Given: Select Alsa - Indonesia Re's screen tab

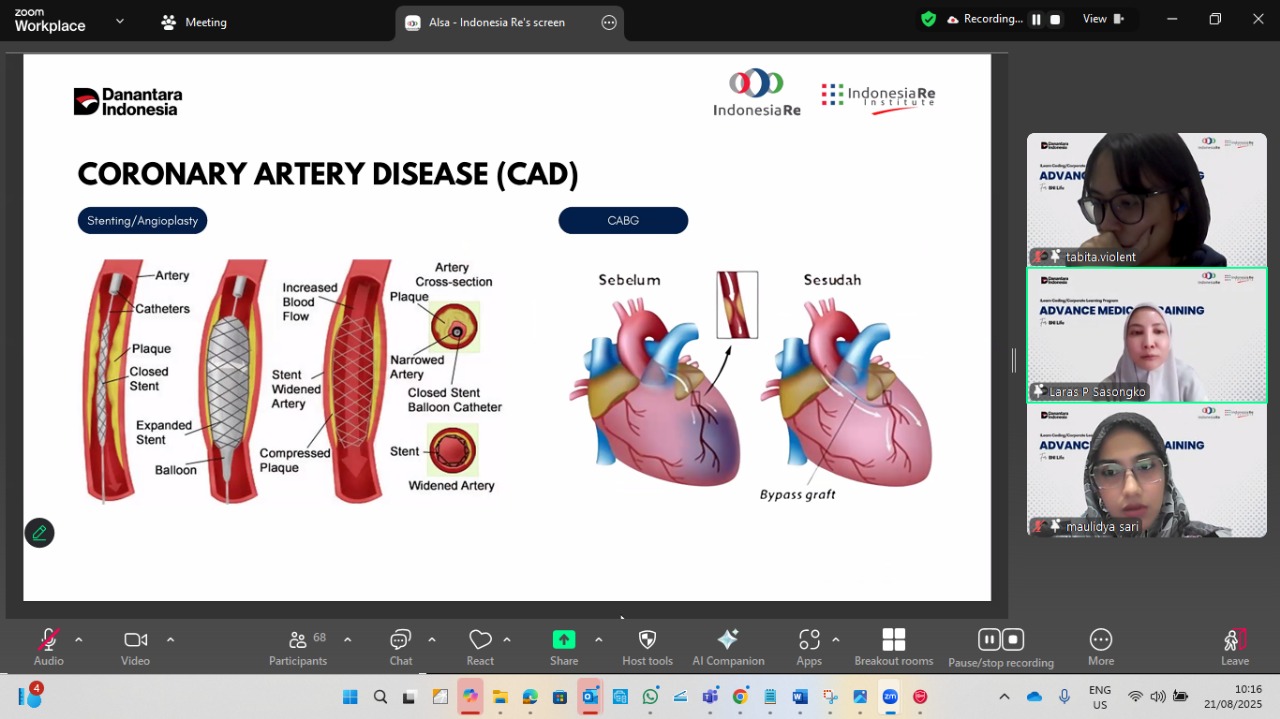Looking at the screenshot, I should pos(496,22).
